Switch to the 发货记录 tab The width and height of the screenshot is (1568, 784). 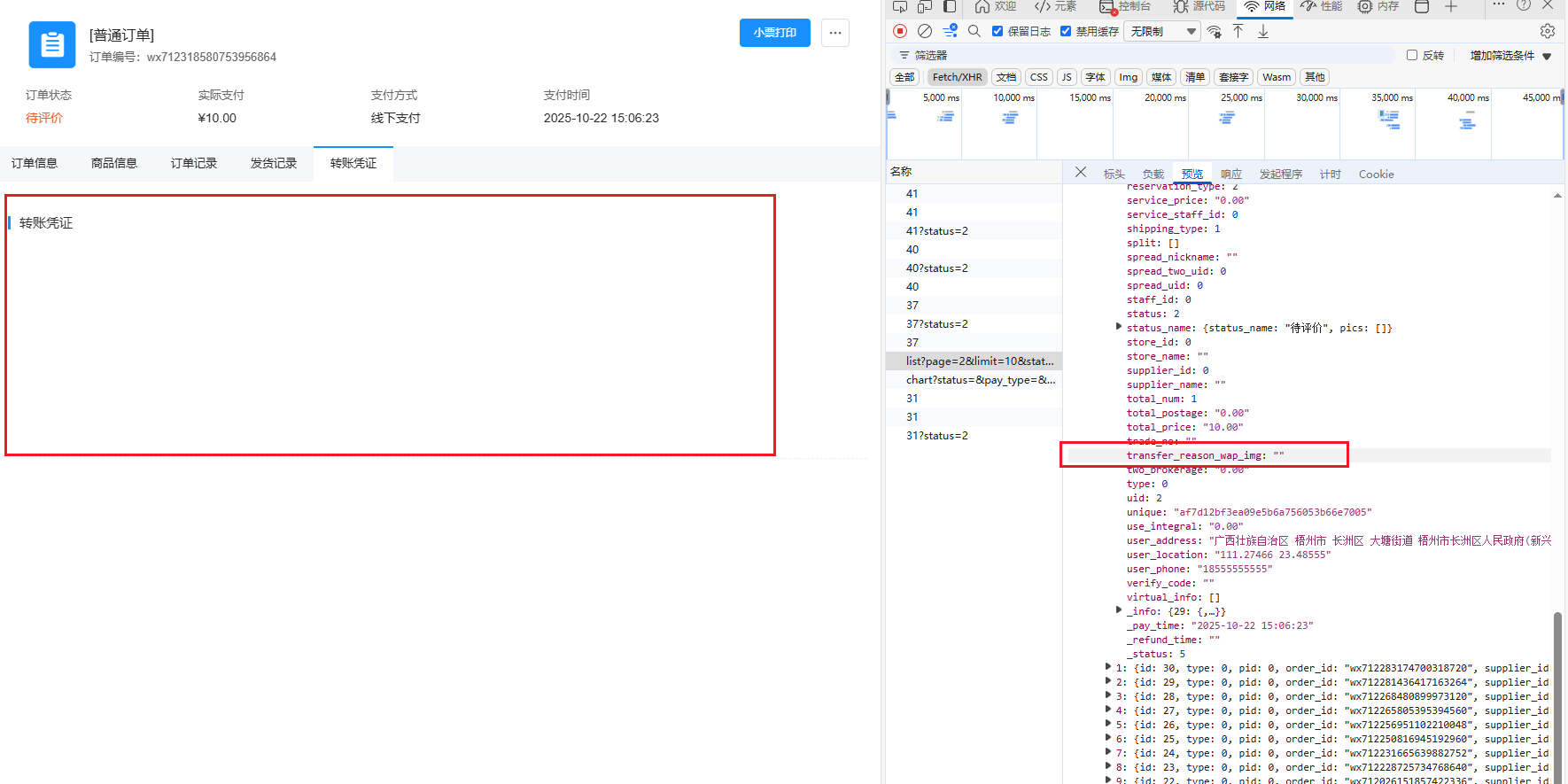(x=273, y=163)
